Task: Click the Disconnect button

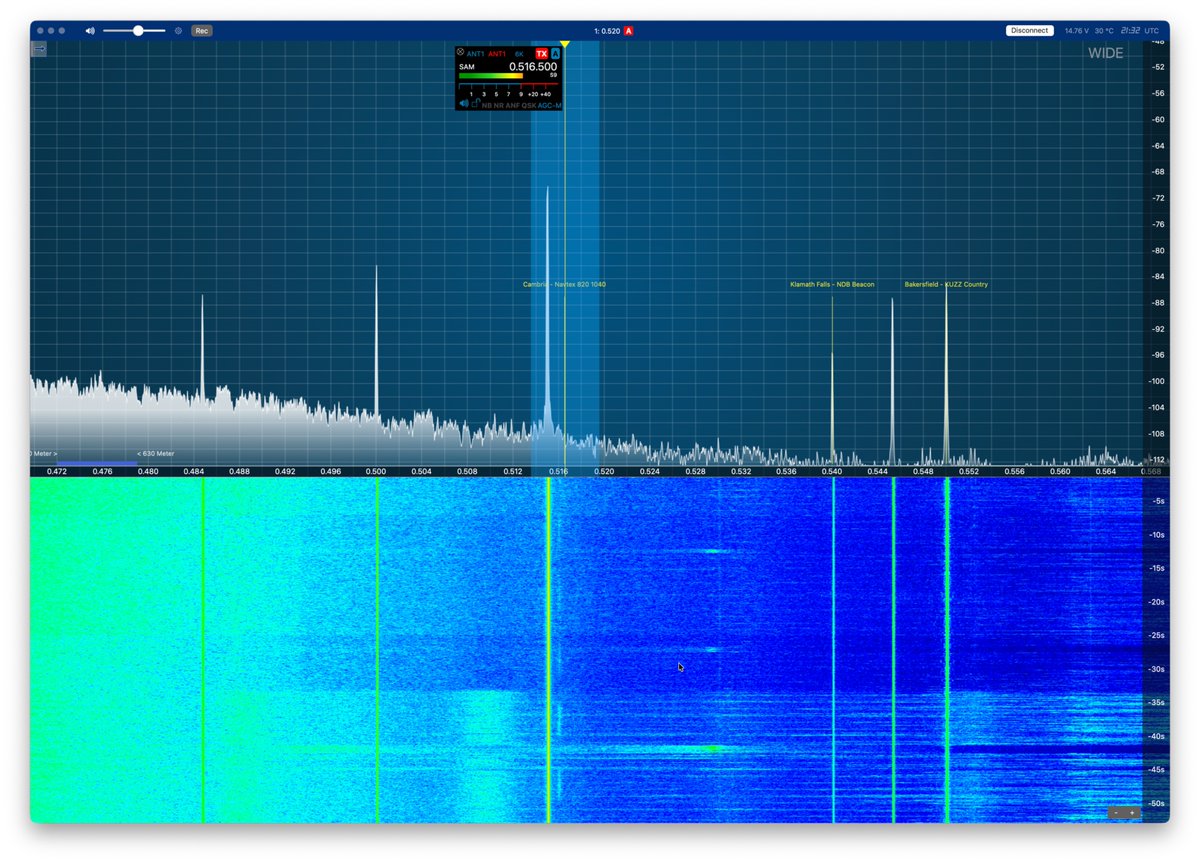Action: [x=1029, y=31]
